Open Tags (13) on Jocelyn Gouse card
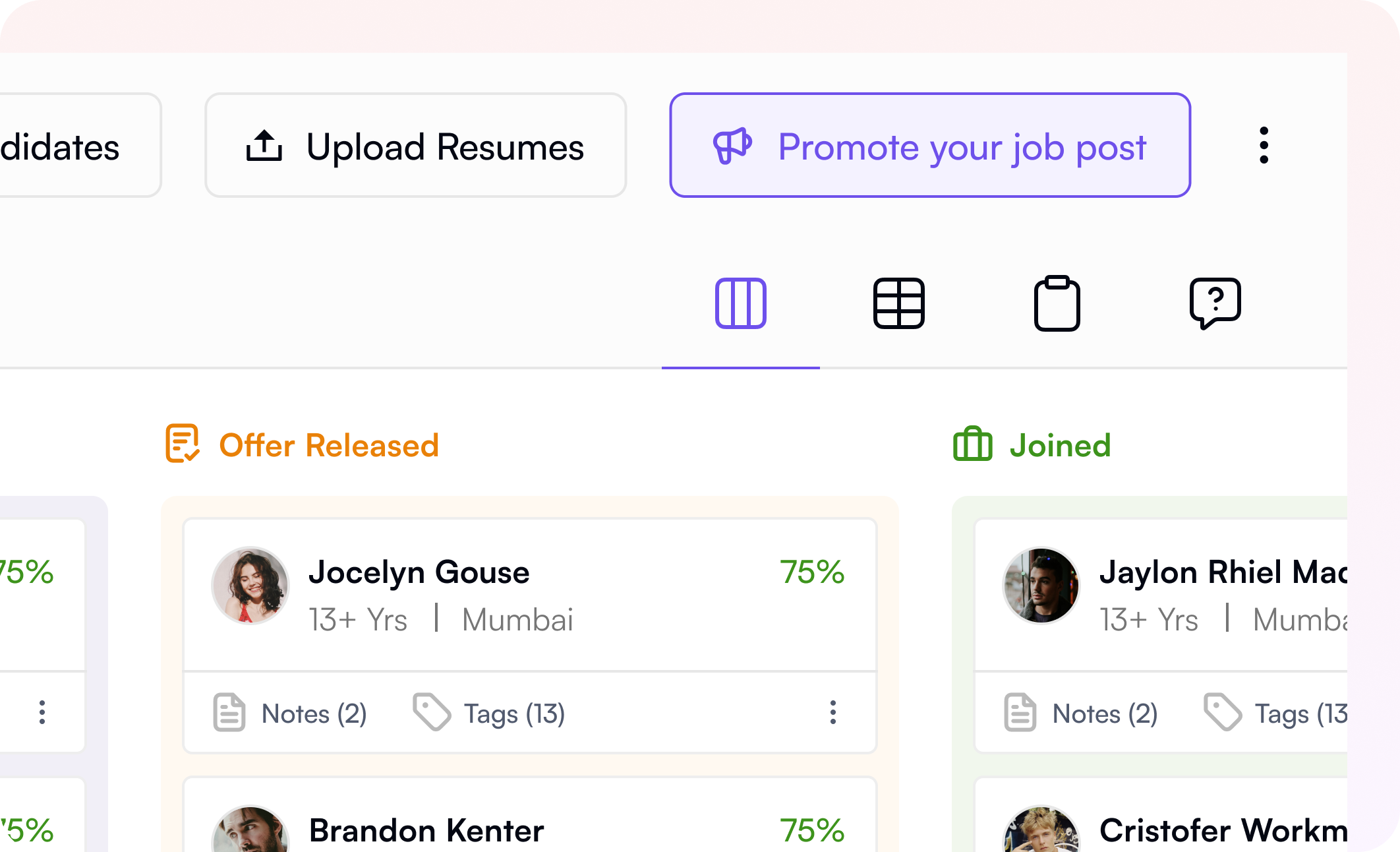The image size is (1400, 852). point(489,713)
